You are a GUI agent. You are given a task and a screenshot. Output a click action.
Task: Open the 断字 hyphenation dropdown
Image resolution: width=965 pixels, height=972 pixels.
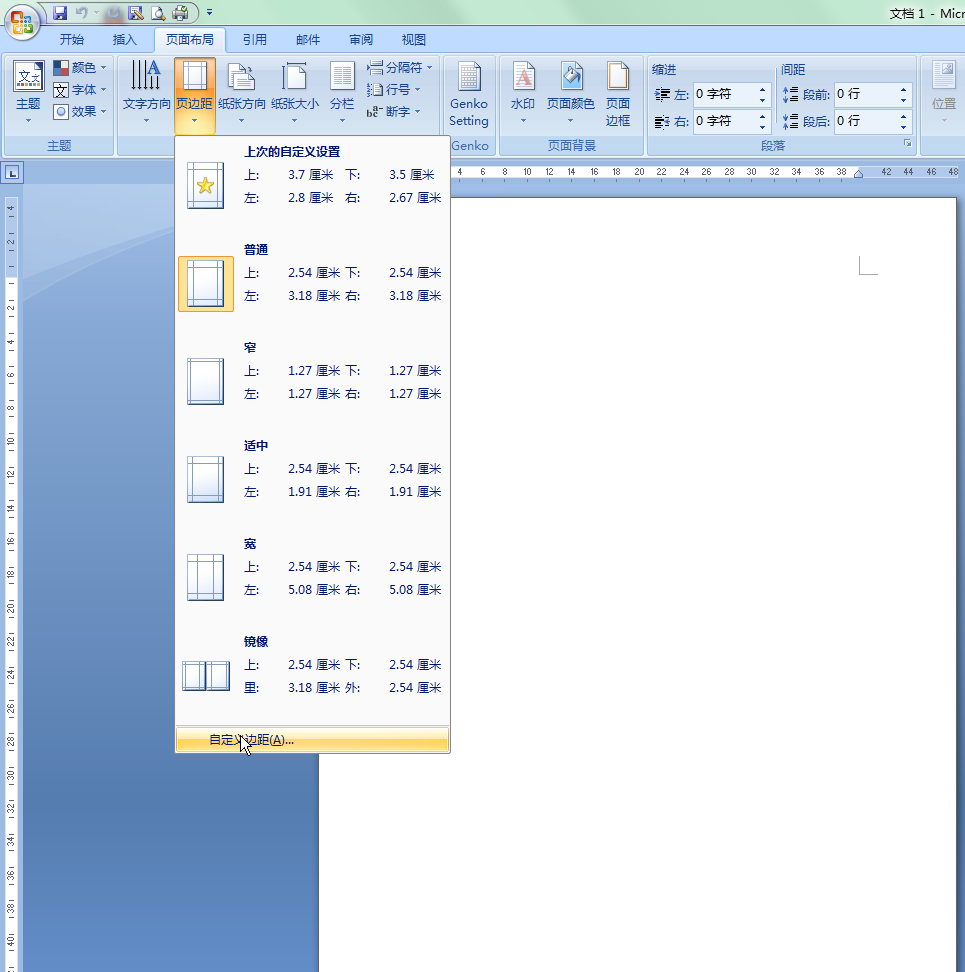click(x=394, y=112)
